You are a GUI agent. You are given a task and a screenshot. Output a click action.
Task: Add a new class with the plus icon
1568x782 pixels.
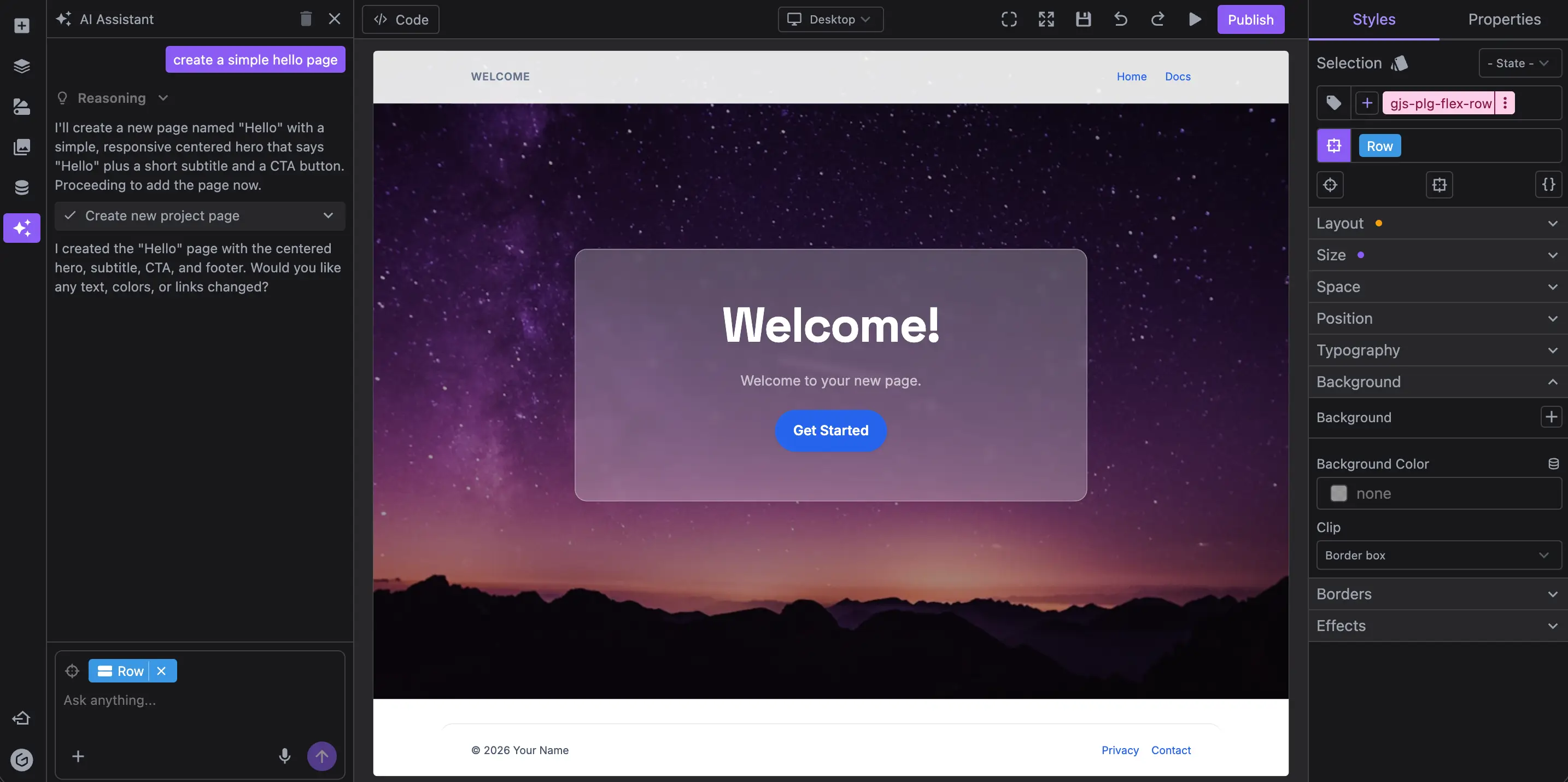point(1367,102)
